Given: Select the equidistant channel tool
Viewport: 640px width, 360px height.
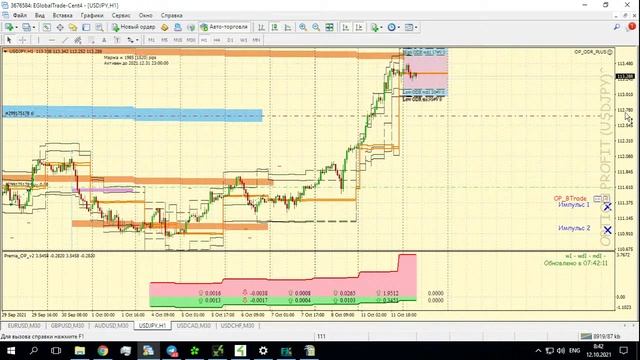Looking at the screenshot, I should [78, 40].
